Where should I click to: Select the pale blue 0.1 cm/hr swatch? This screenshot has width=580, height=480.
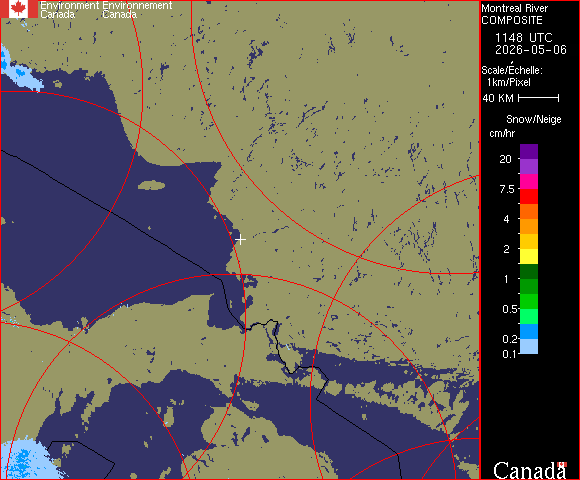[x=529, y=347]
